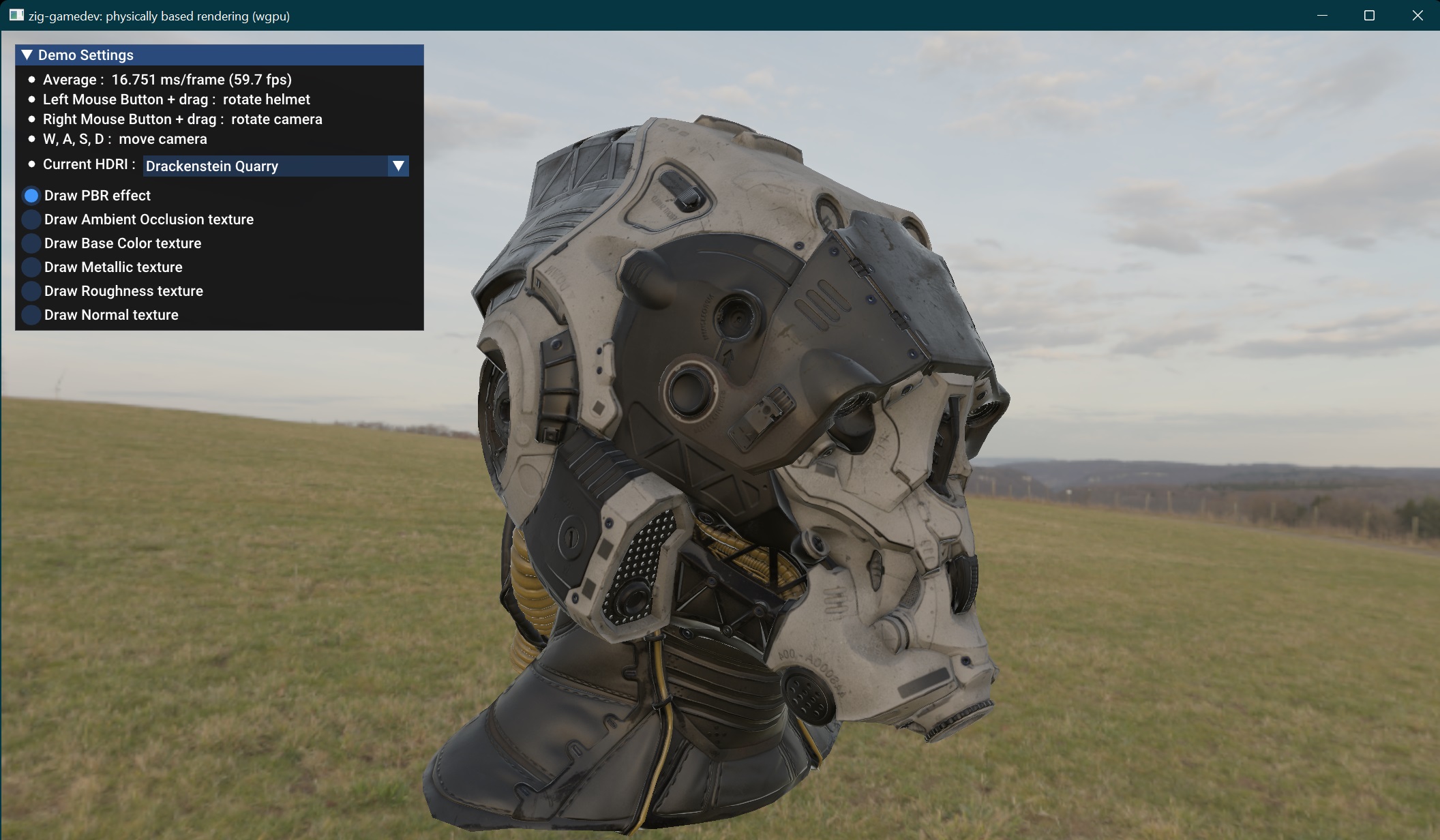Screen dimensions: 1440x840
Task: Click the HDRI dropdown triangle icon
Action: (399, 166)
